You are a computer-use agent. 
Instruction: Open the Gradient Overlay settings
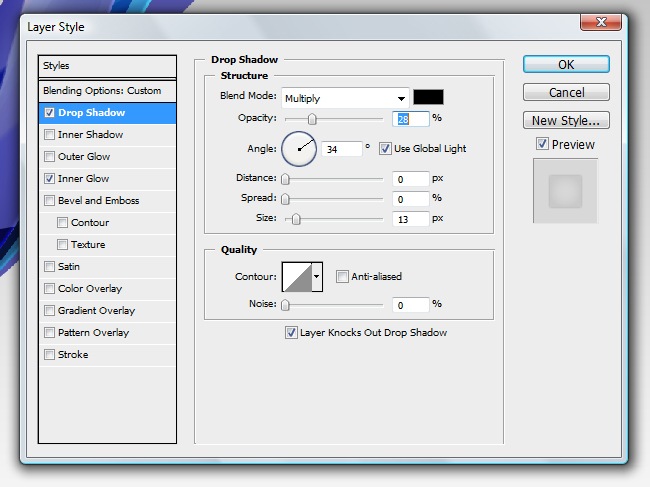point(96,310)
